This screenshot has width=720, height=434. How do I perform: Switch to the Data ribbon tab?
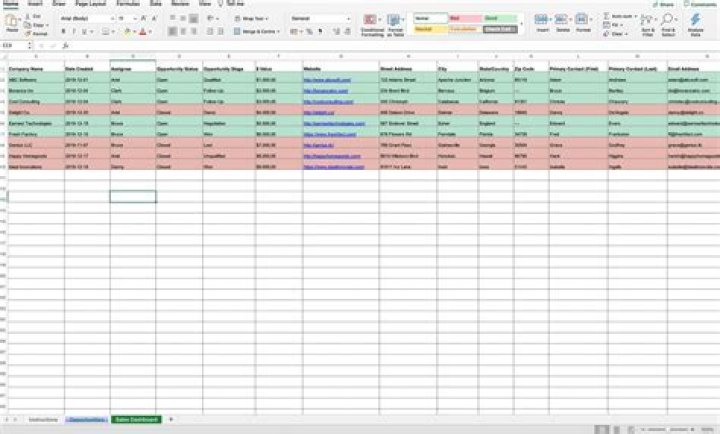(x=156, y=4)
